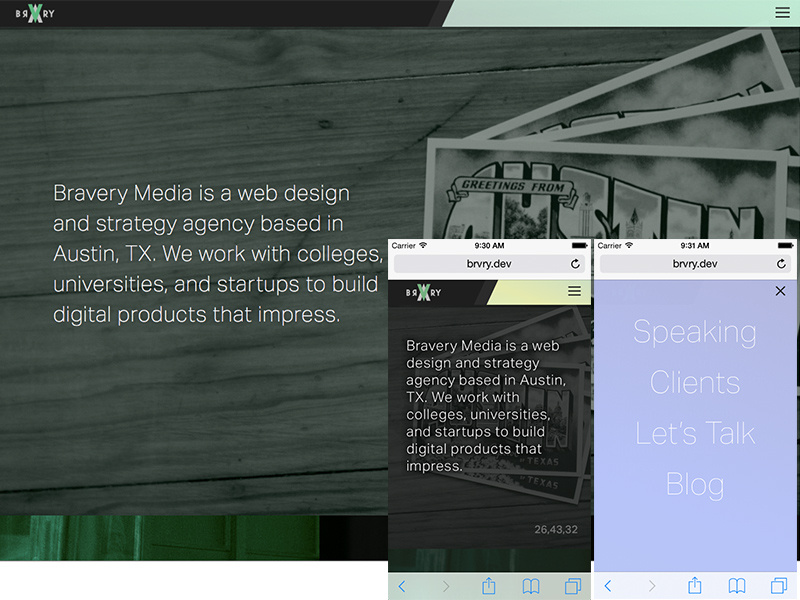Go back in right phone Safari
The width and height of the screenshot is (800, 600).
coord(608,586)
